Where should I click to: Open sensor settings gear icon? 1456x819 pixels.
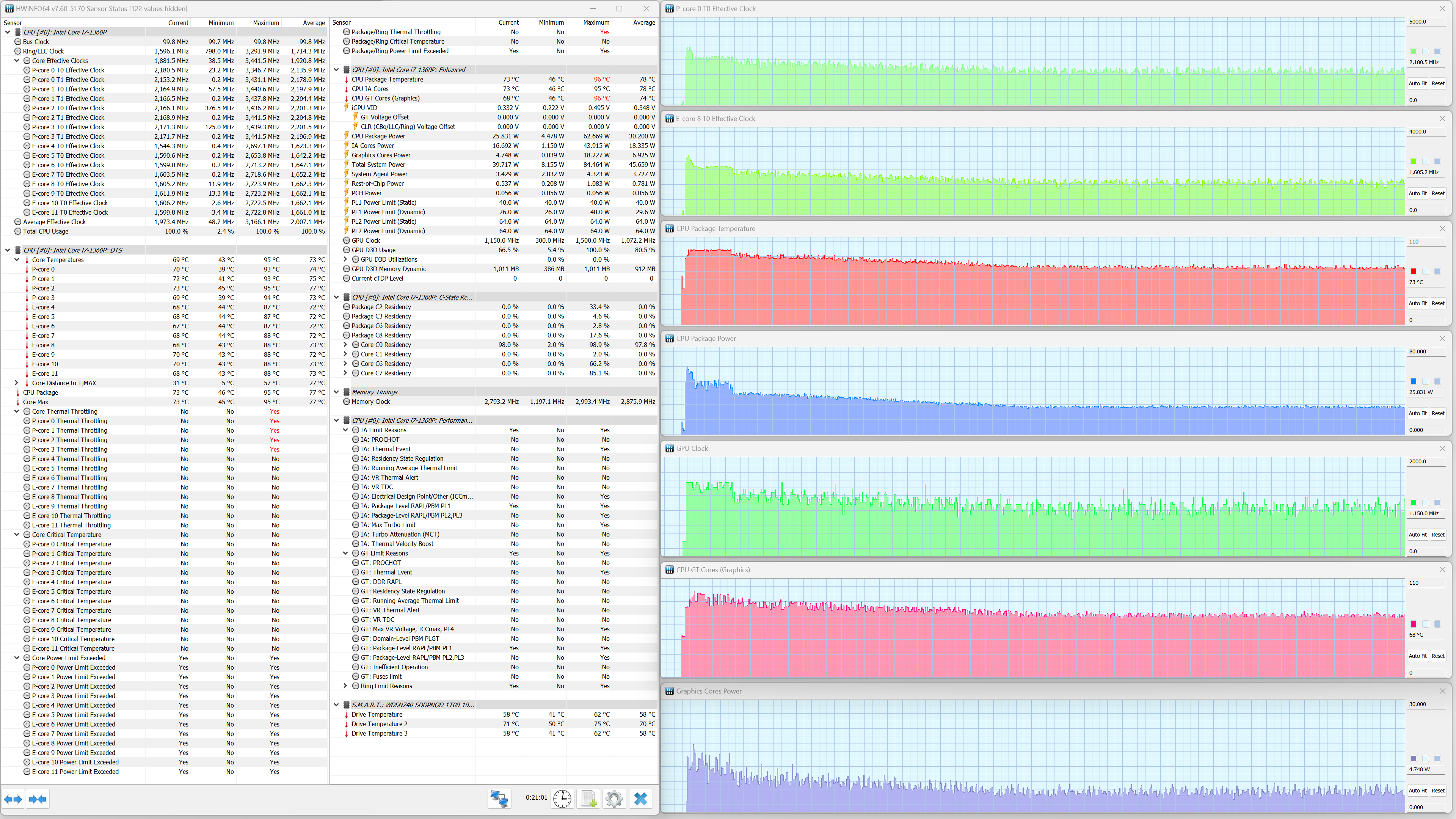click(x=614, y=799)
